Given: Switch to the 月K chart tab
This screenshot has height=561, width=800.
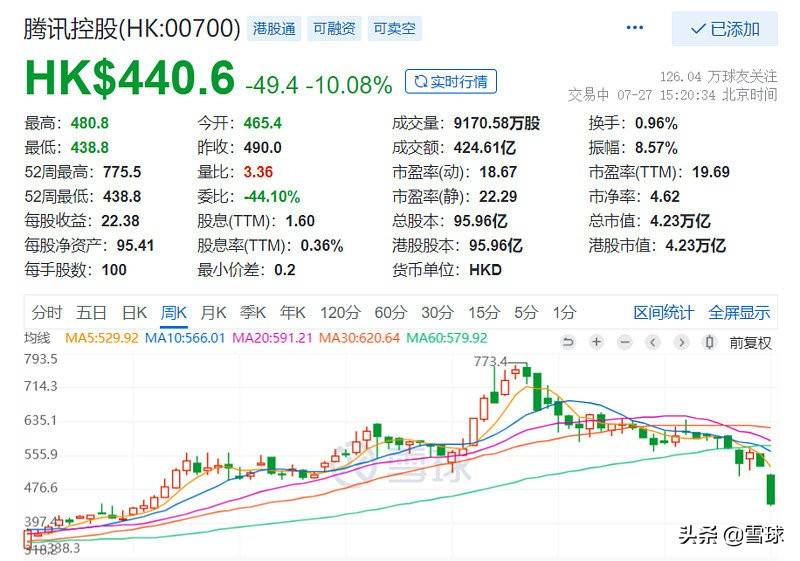Looking at the screenshot, I should click(x=213, y=312).
